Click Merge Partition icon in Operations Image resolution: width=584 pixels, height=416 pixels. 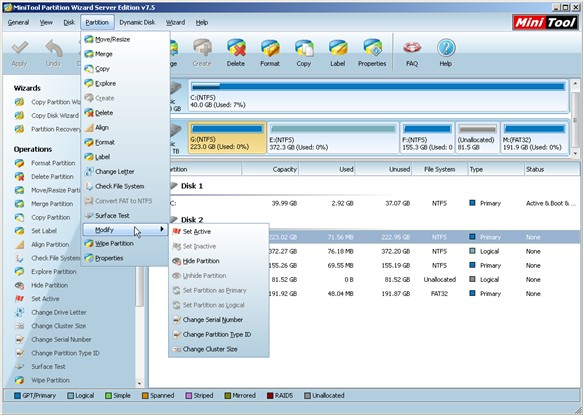pos(19,204)
